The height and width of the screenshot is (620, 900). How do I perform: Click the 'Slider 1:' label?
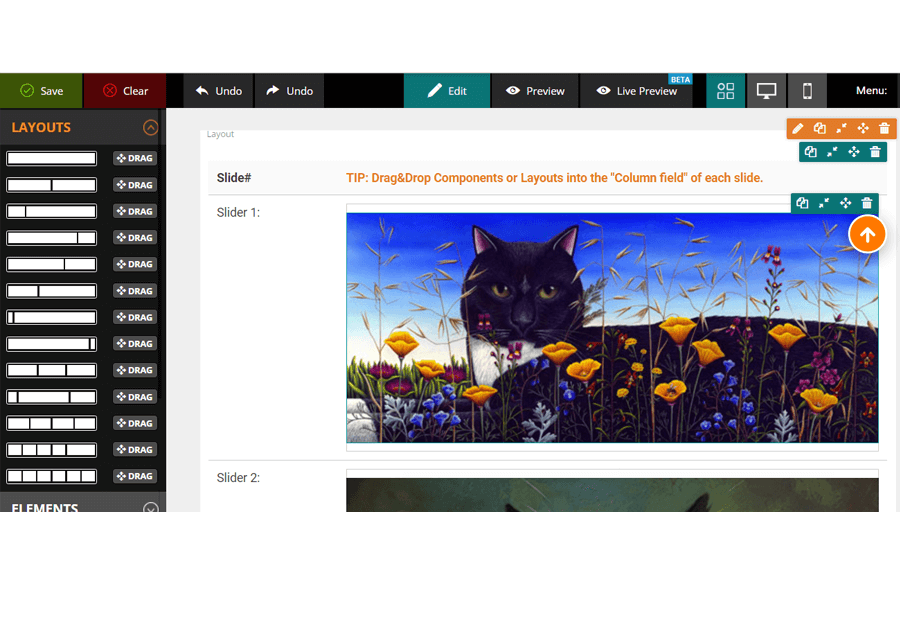238,212
